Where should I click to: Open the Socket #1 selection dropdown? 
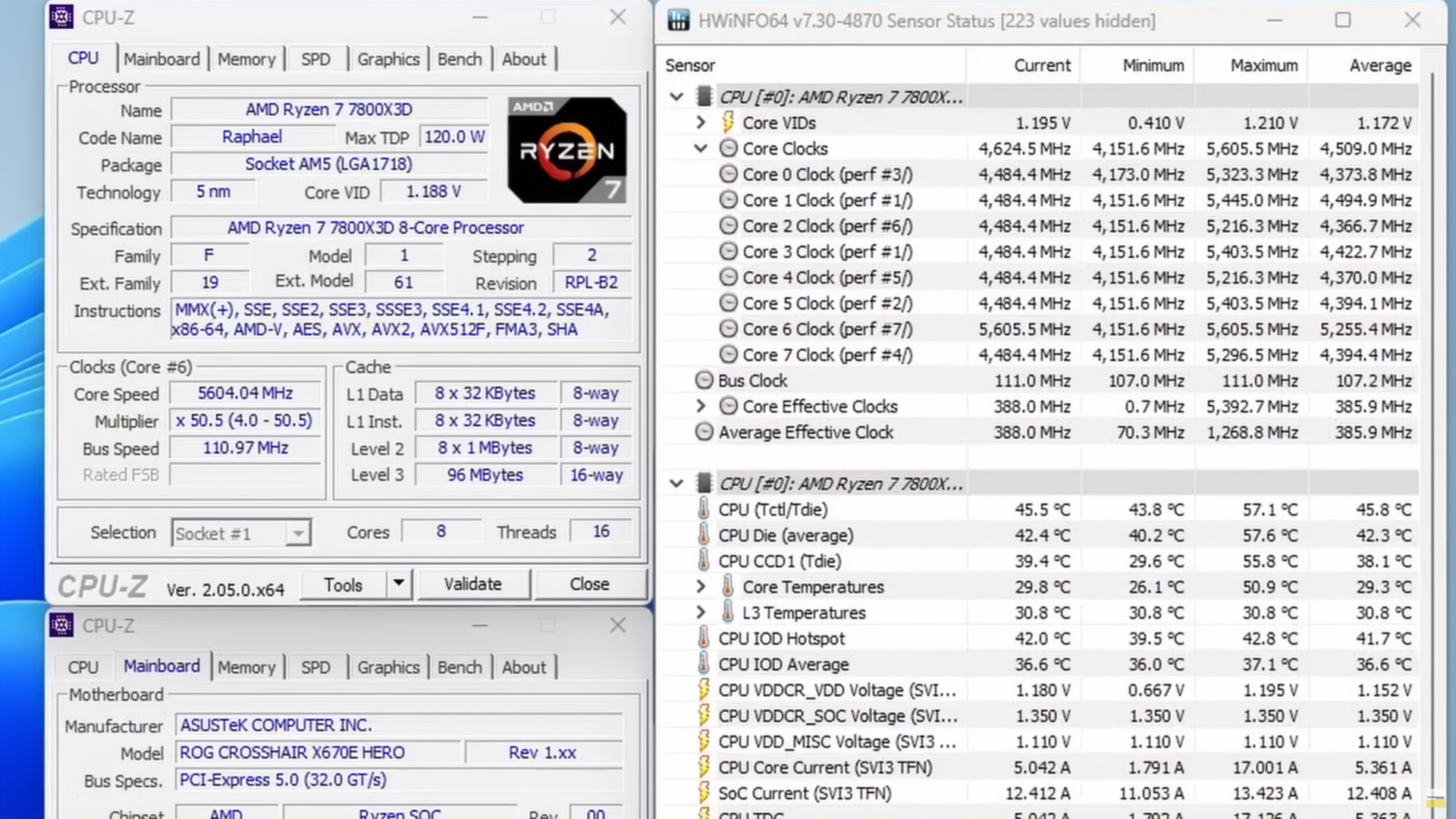pyautogui.click(x=298, y=533)
